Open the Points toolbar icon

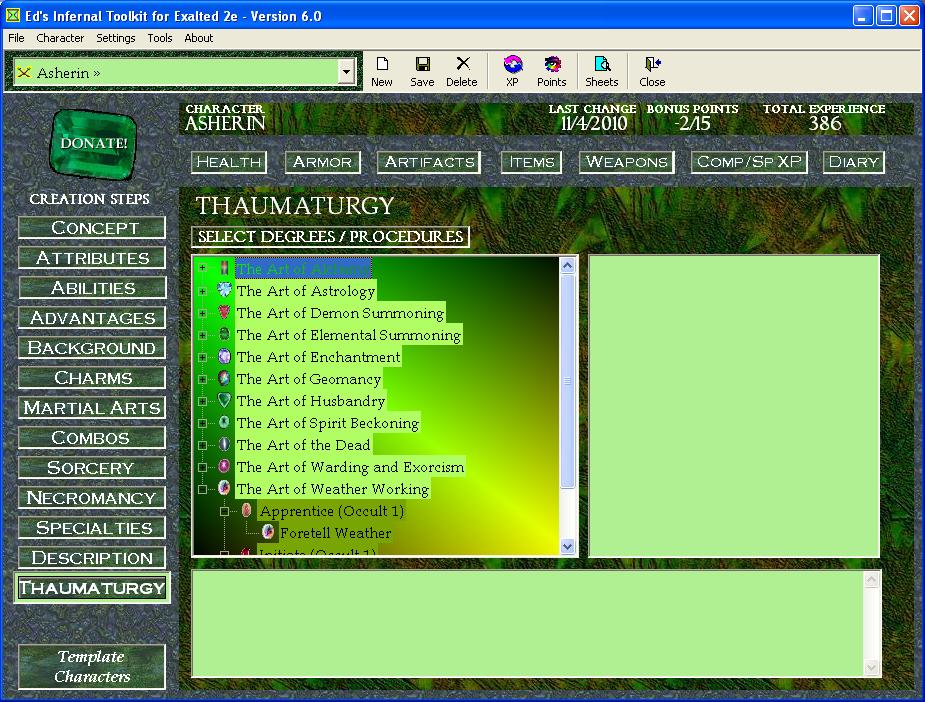point(552,71)
